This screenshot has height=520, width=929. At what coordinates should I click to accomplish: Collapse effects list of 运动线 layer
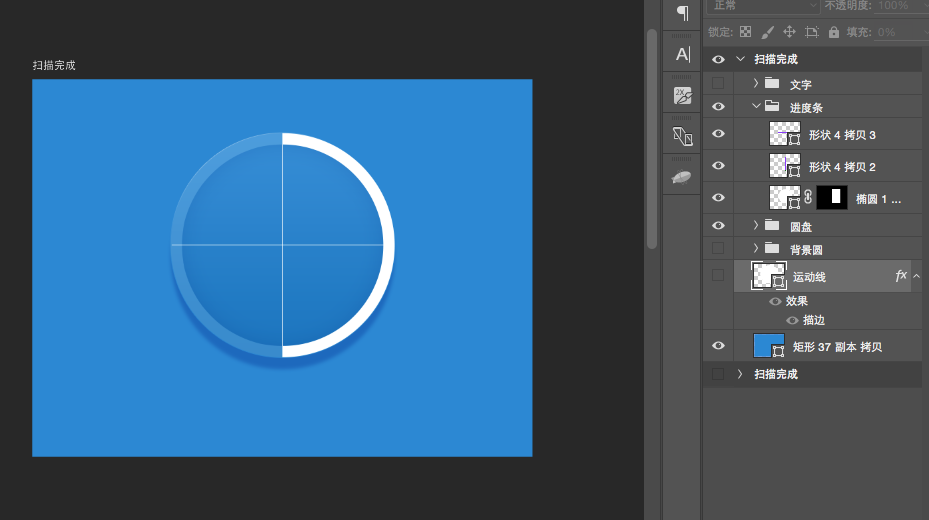point(917,276)
